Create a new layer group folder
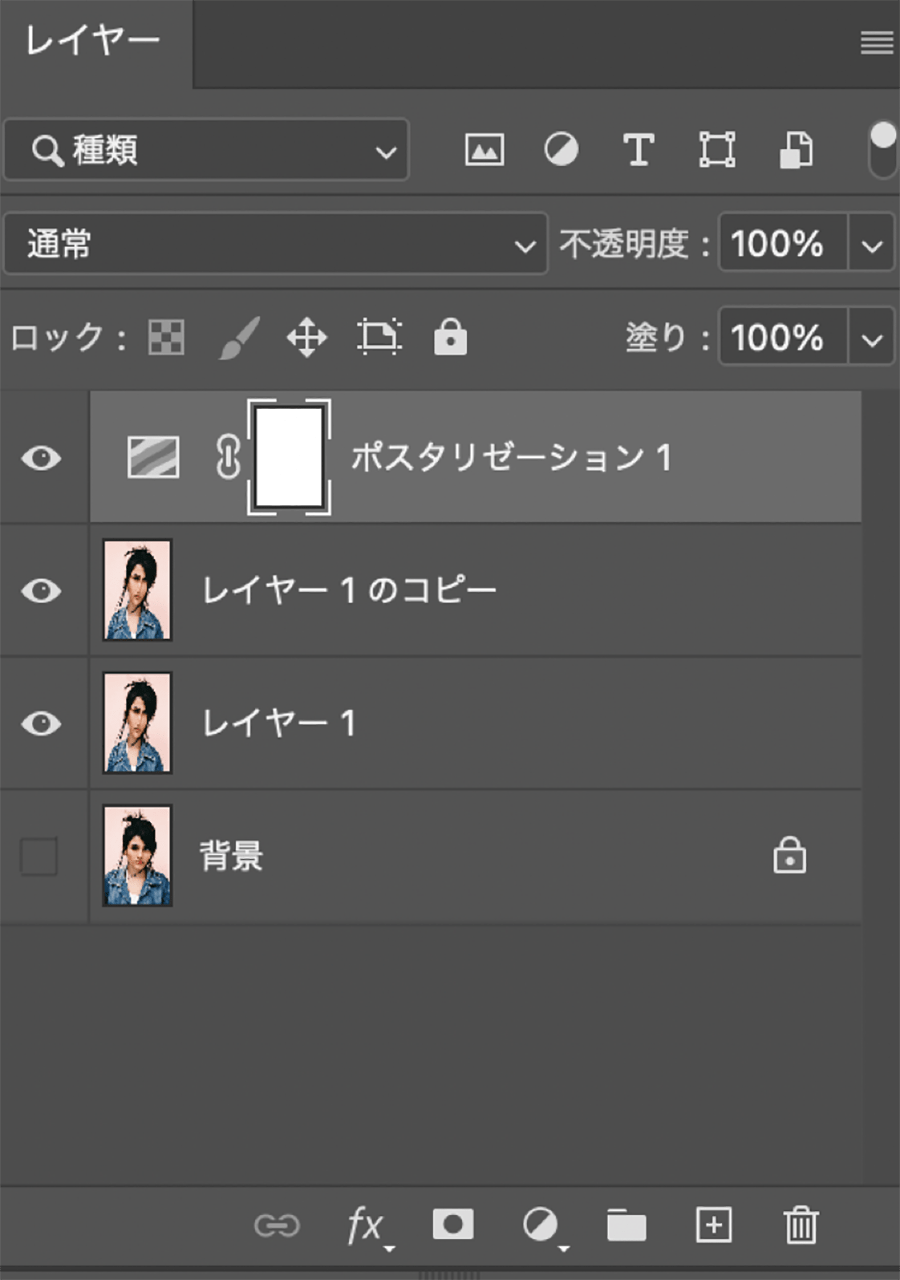This screenshot has width=900, height=1280. point(627,1225)
